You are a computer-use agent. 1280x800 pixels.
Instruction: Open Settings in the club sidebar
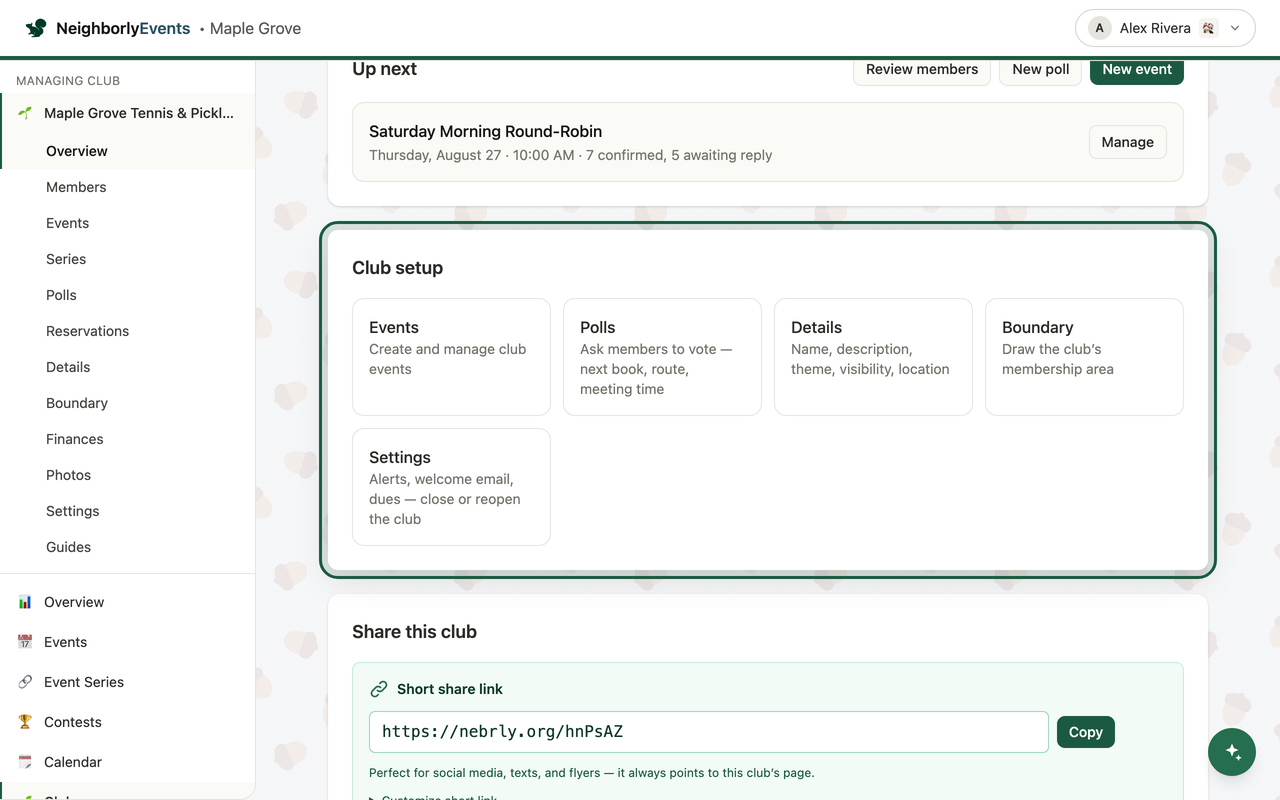(128, 511)
